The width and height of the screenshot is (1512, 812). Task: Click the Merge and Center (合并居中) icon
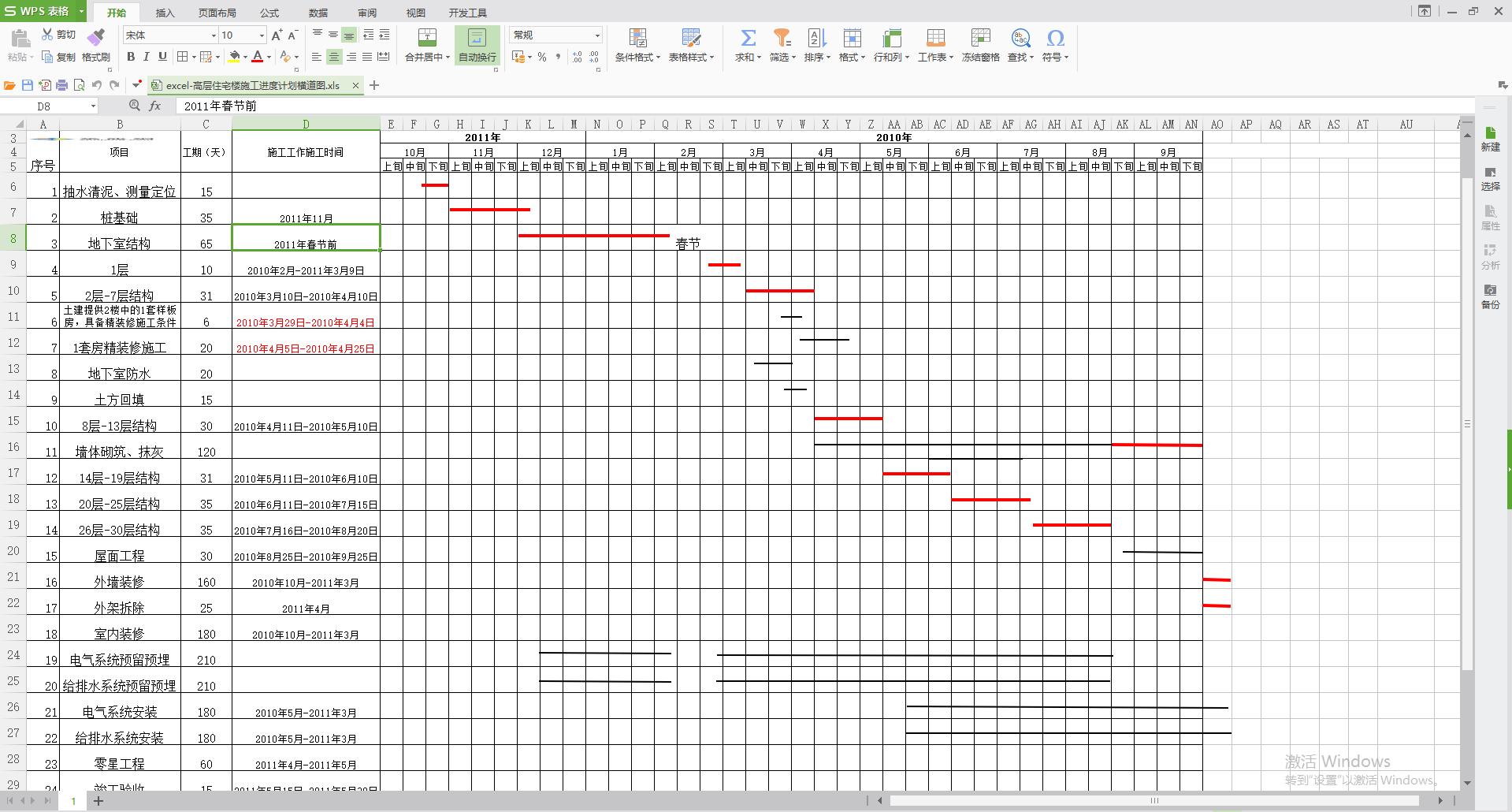click(427, 38)
